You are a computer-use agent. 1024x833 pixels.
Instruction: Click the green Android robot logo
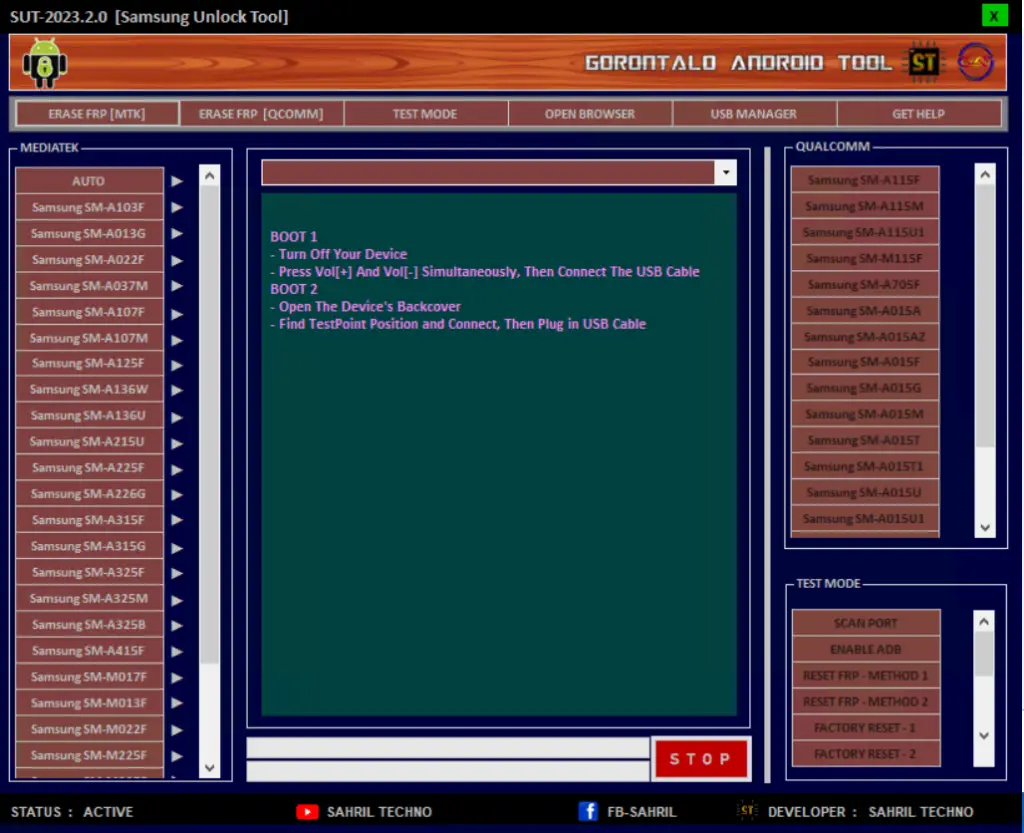pos(44,63)
